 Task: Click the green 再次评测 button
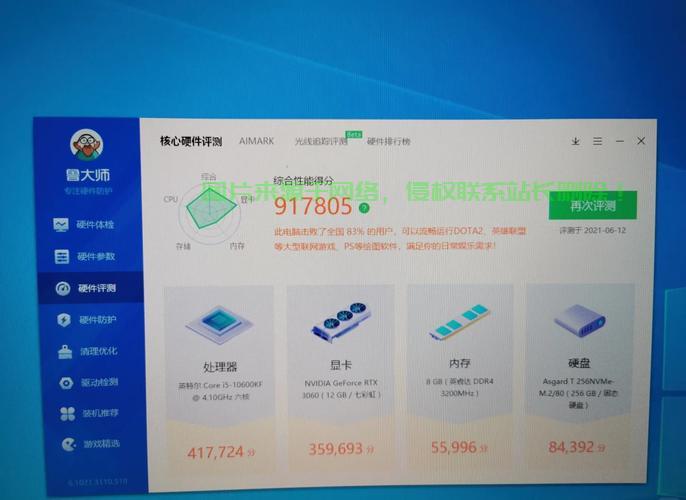pyautogui.click(x=593, y=206)
